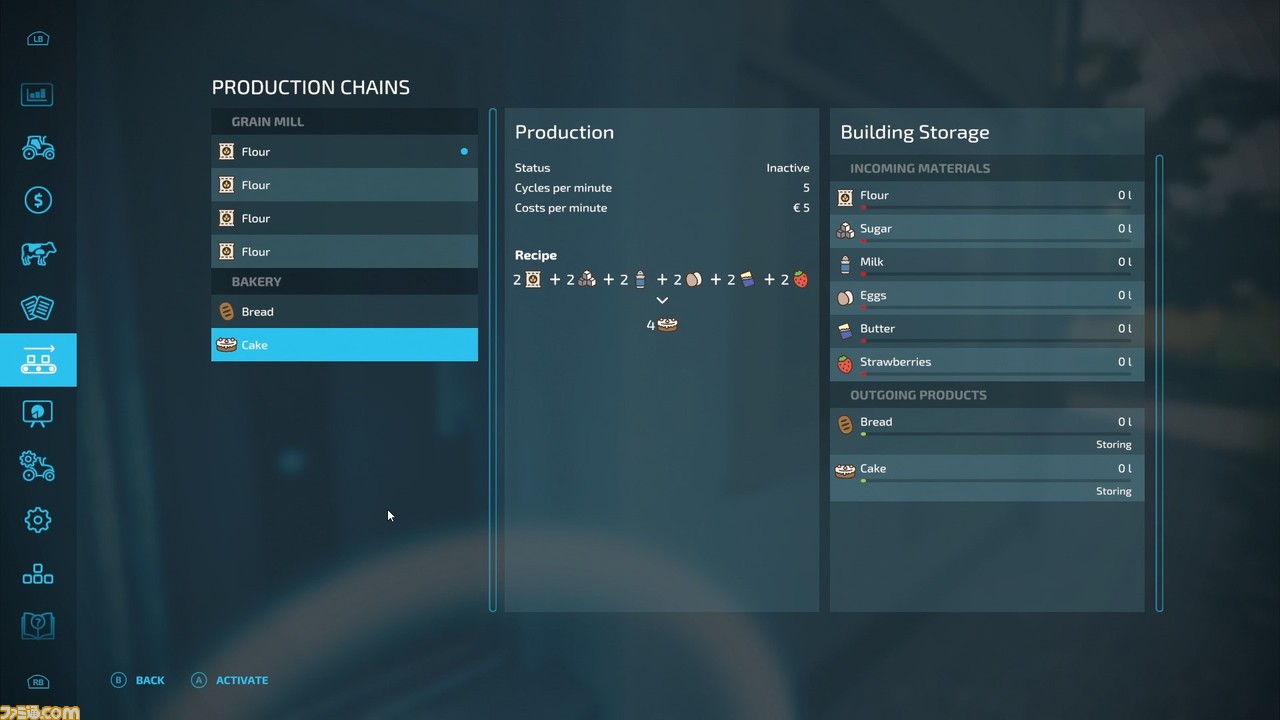The height and width of the screenshot is (720, 1280).
Task: Select the second Flour production row
Action: click(344, 185)
